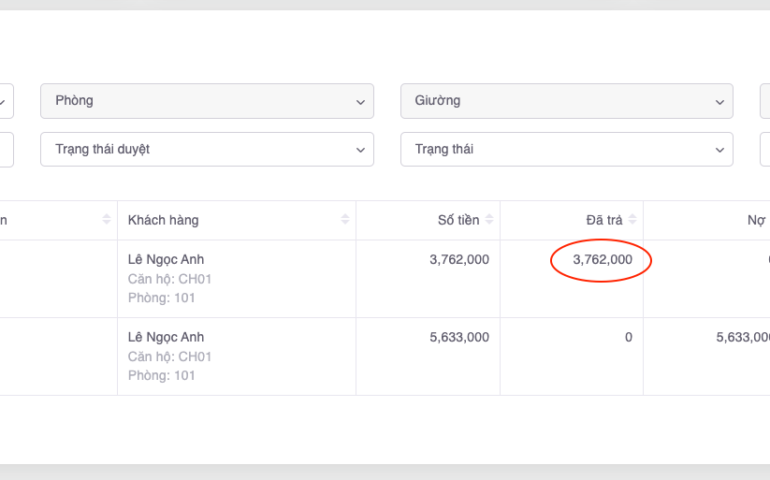Click the Nợ column header

pos(756,219)
